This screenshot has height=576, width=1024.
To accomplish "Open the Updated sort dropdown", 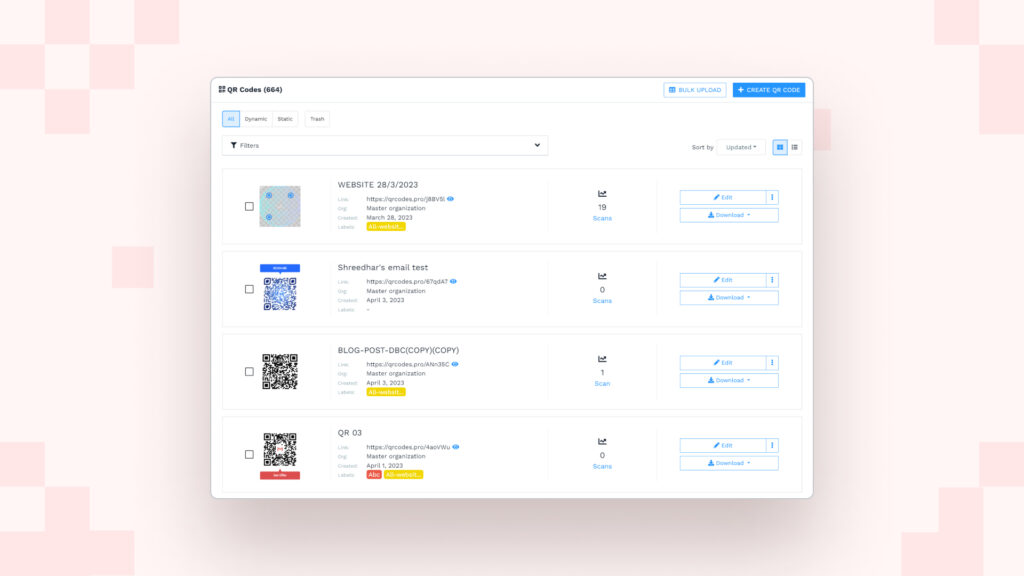I will 739,146.
